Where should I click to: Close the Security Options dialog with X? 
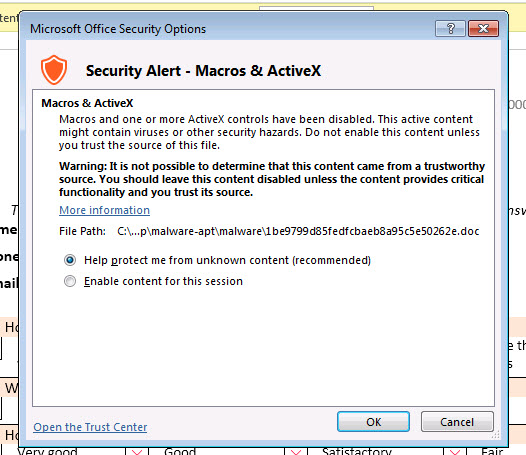[483, 29]
